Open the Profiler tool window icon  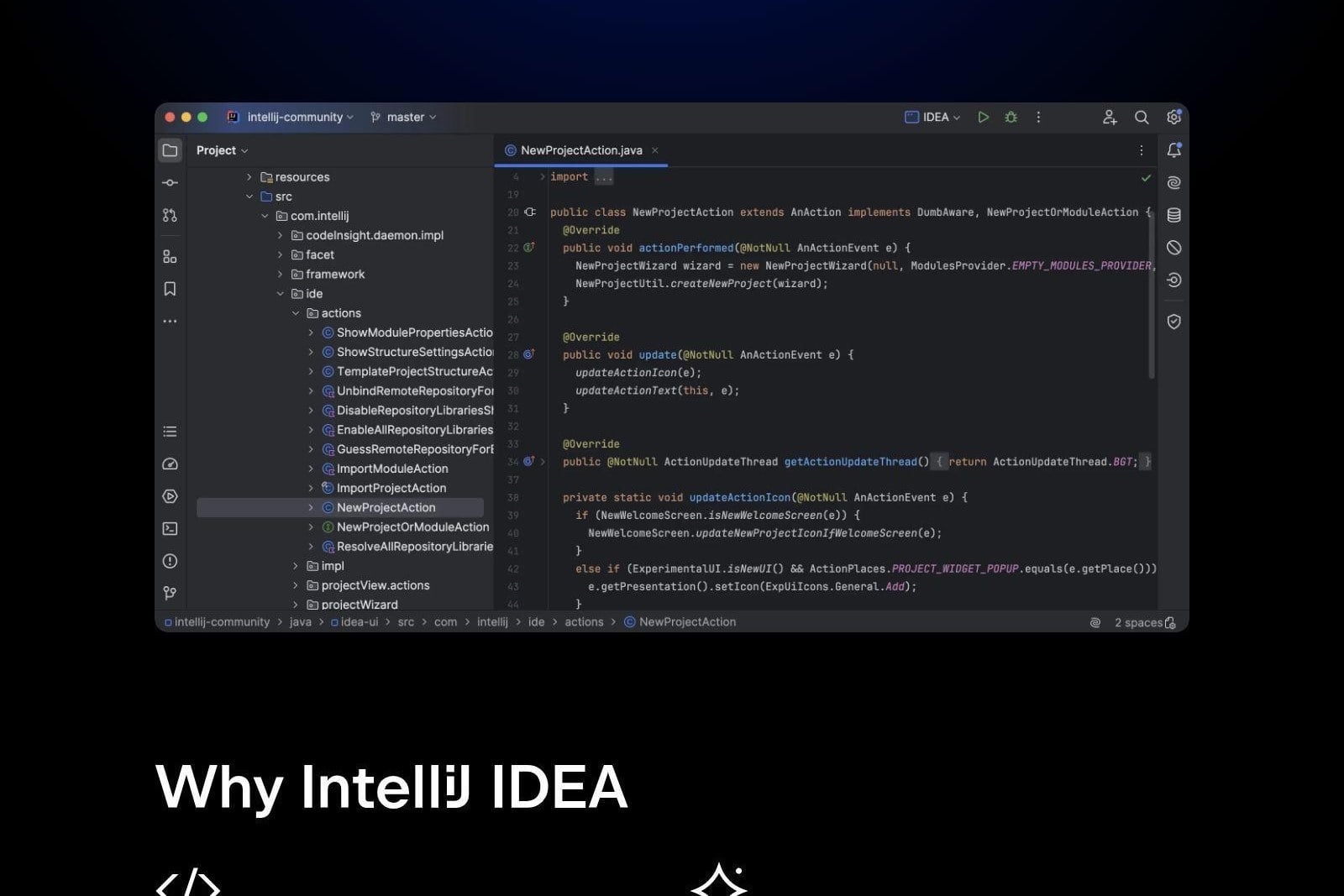click(170, 464)
